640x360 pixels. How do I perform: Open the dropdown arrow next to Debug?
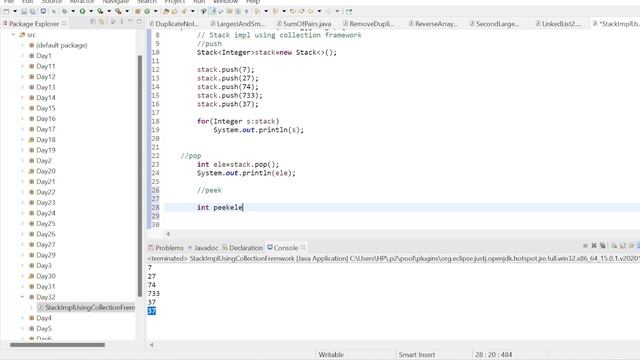point(73,11)
